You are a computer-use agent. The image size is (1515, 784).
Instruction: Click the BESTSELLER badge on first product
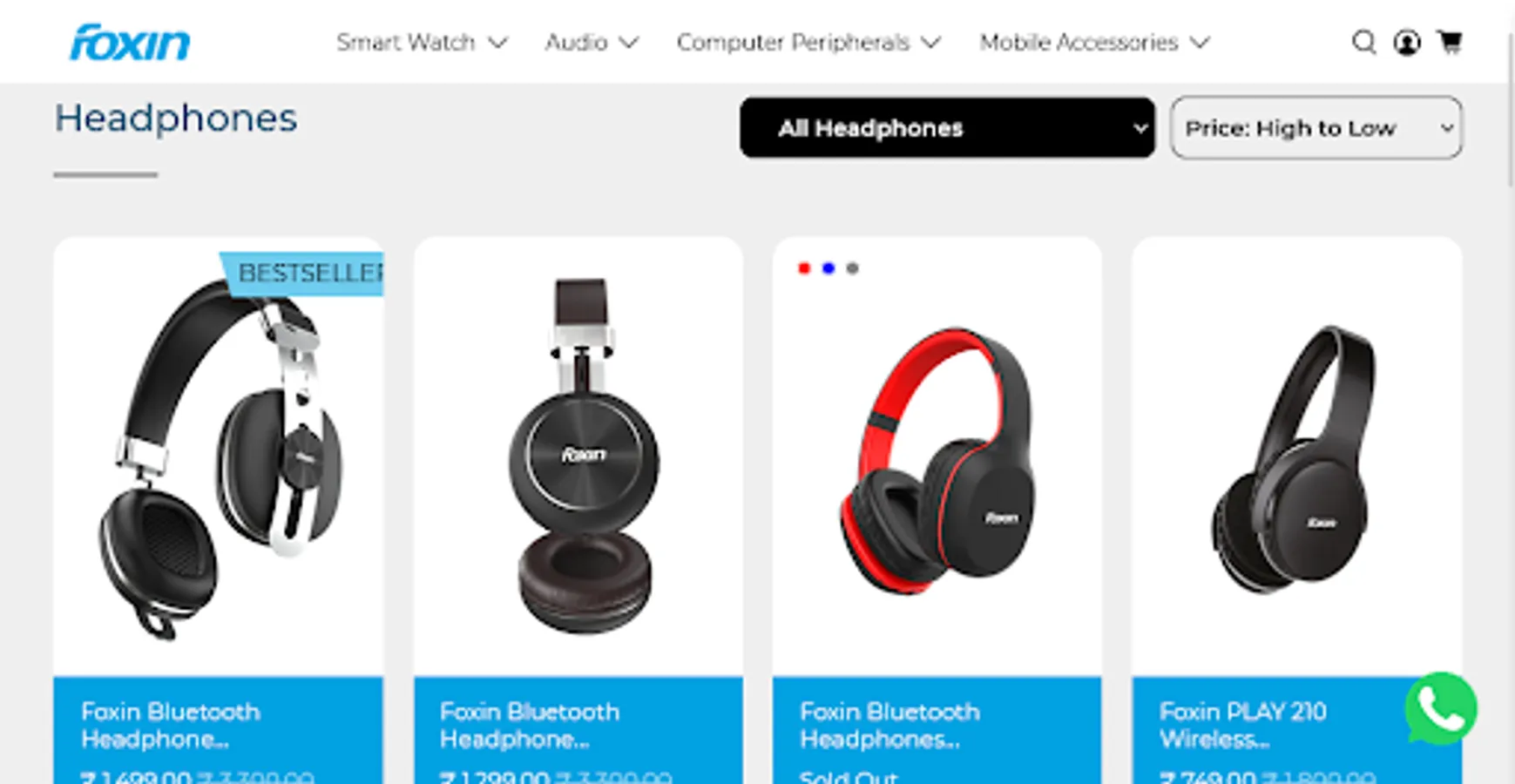pos(303,274)
